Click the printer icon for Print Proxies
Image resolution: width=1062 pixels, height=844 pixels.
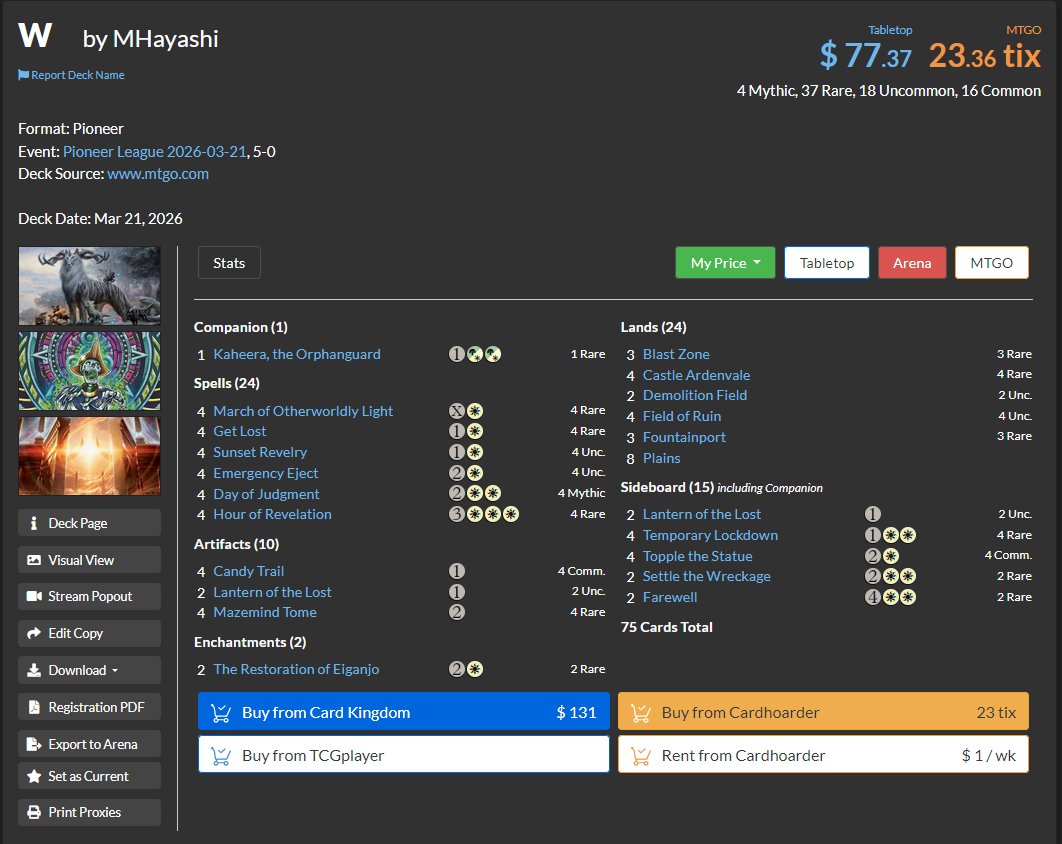(34, 812)
